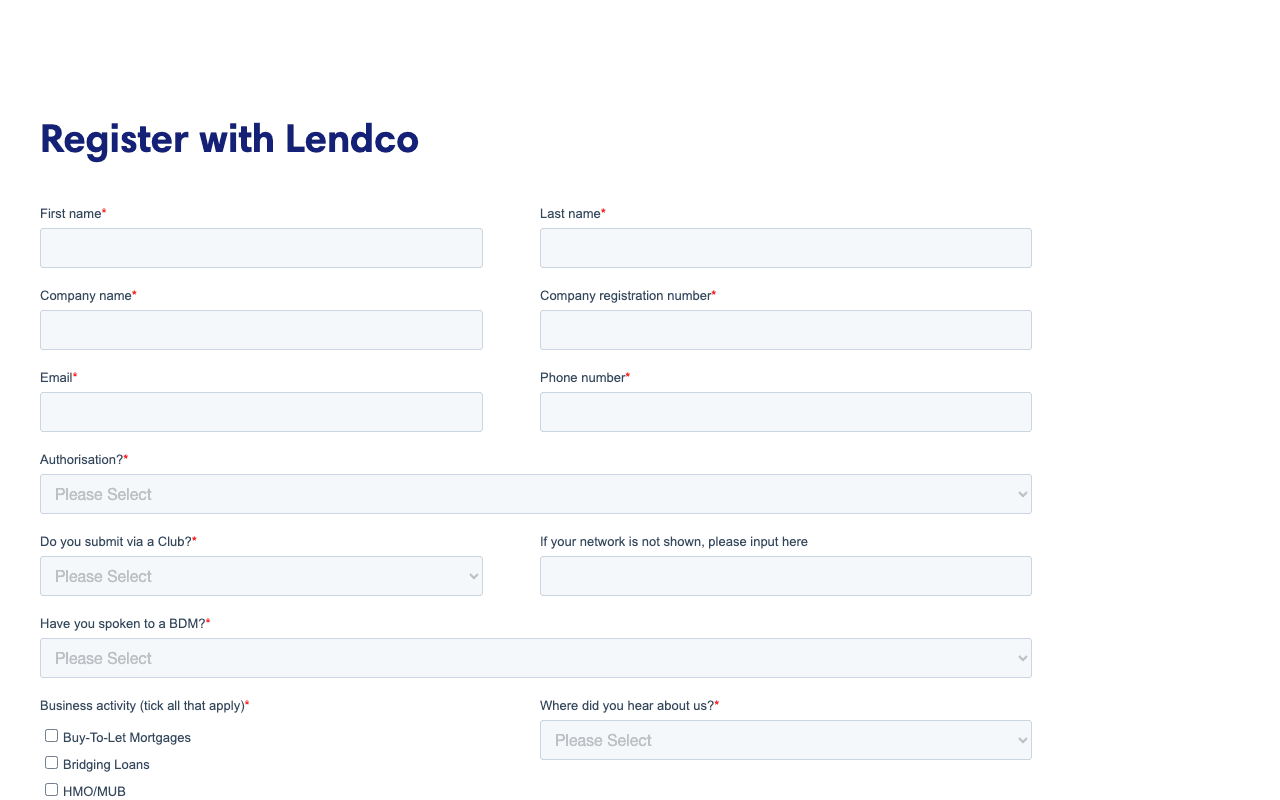Enable the Buy-To-Let Mortgages checkbox
This screenshot has height=800, width=1280.
click(51, 735)
